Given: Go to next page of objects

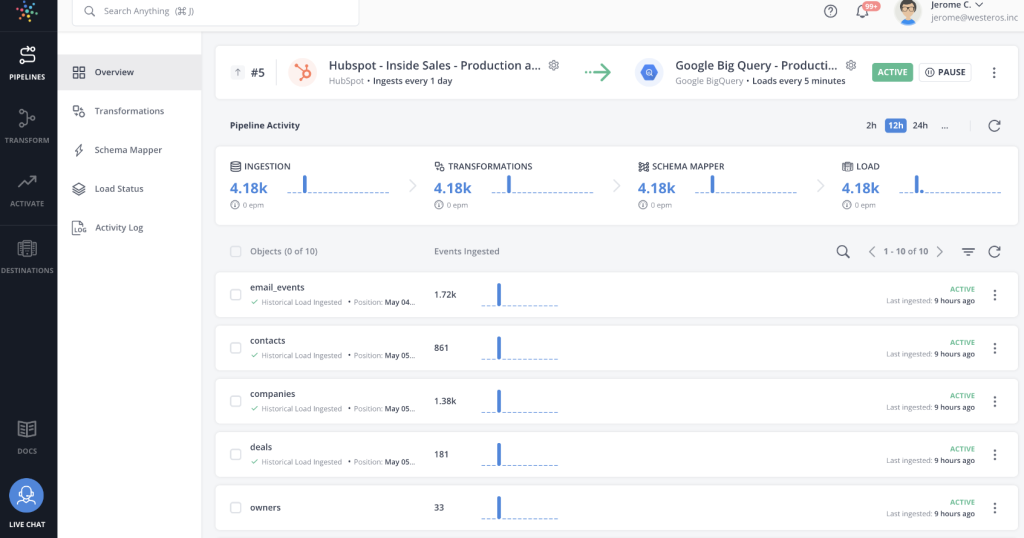Looking at the screenshot, I should (940, 251).
